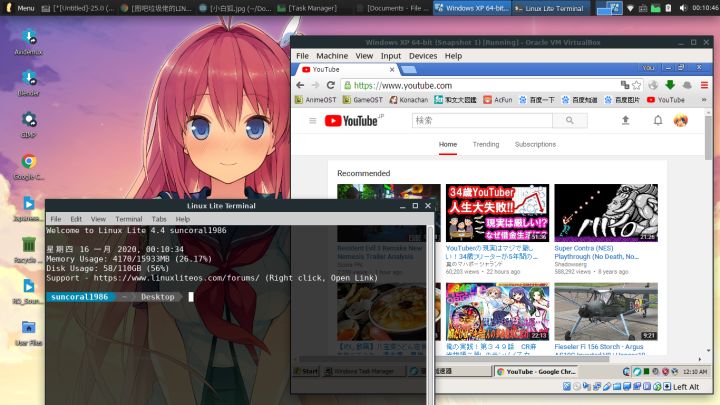Click the YouTube search magnifier button

click(569, 120)
